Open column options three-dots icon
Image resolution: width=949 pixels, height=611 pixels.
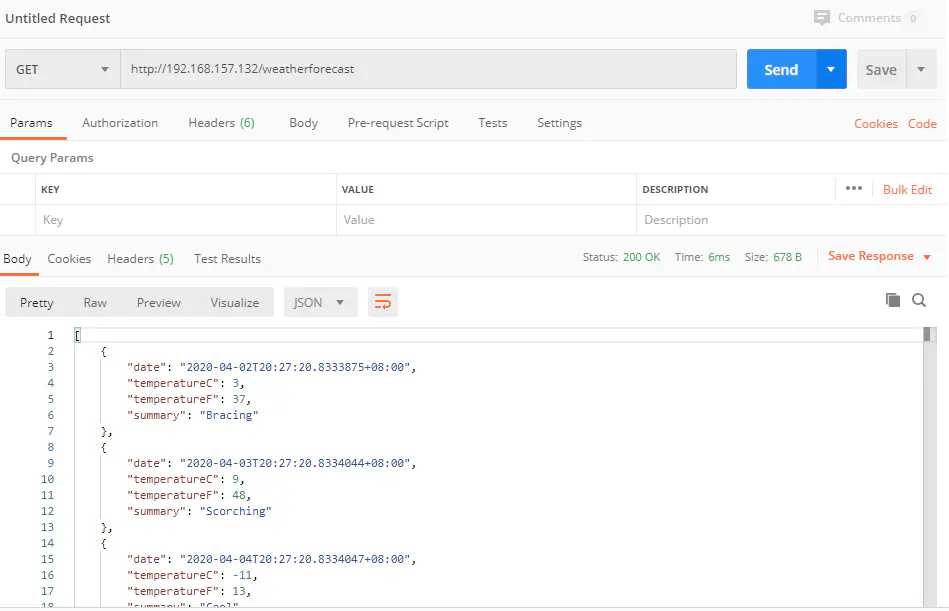(x=853, y=189)
